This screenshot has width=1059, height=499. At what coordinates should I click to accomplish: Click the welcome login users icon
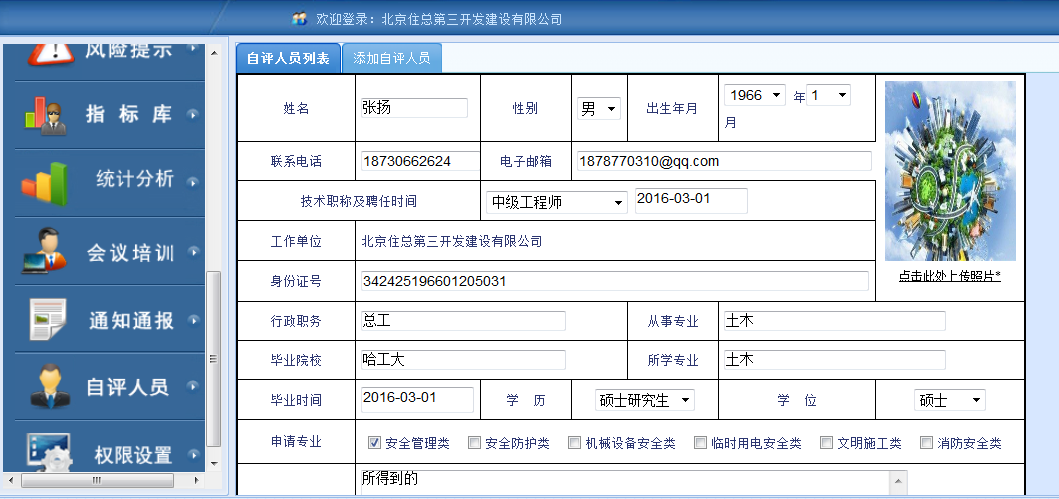point(299,19)
